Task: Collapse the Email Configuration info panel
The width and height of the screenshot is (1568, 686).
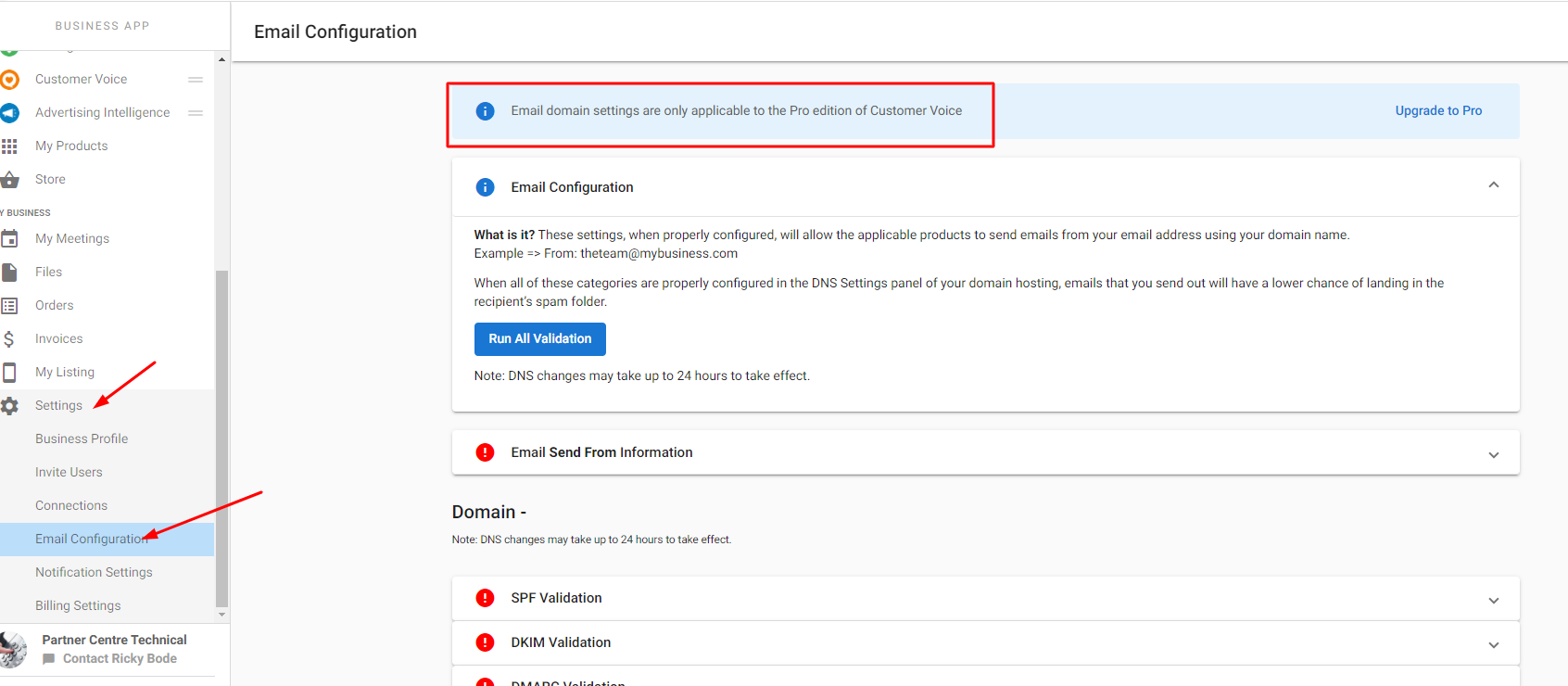Action: pos(1493,185)
